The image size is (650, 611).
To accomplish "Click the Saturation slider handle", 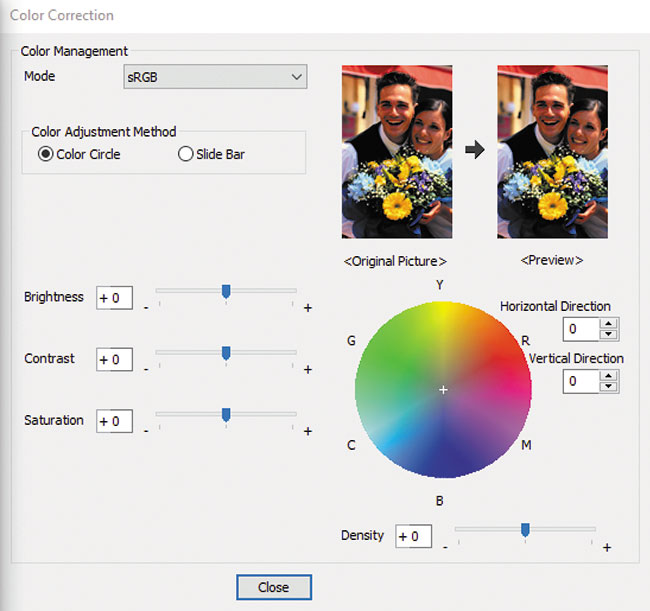I will point(226,414).
